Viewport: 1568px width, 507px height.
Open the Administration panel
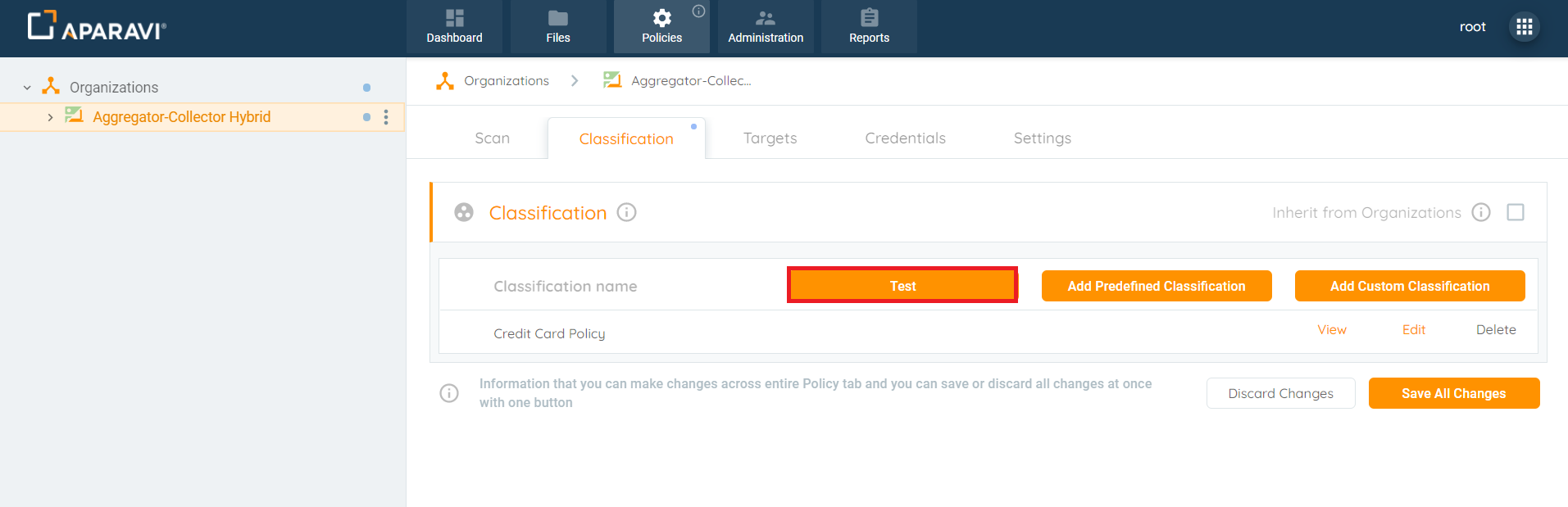click(x=766, y=26)
